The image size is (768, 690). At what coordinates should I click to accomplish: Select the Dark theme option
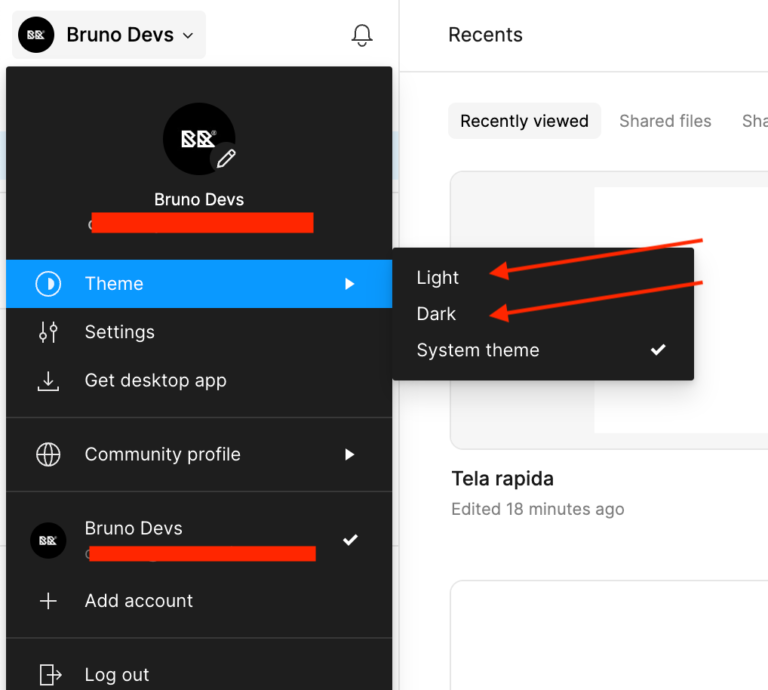pos(437,314)
